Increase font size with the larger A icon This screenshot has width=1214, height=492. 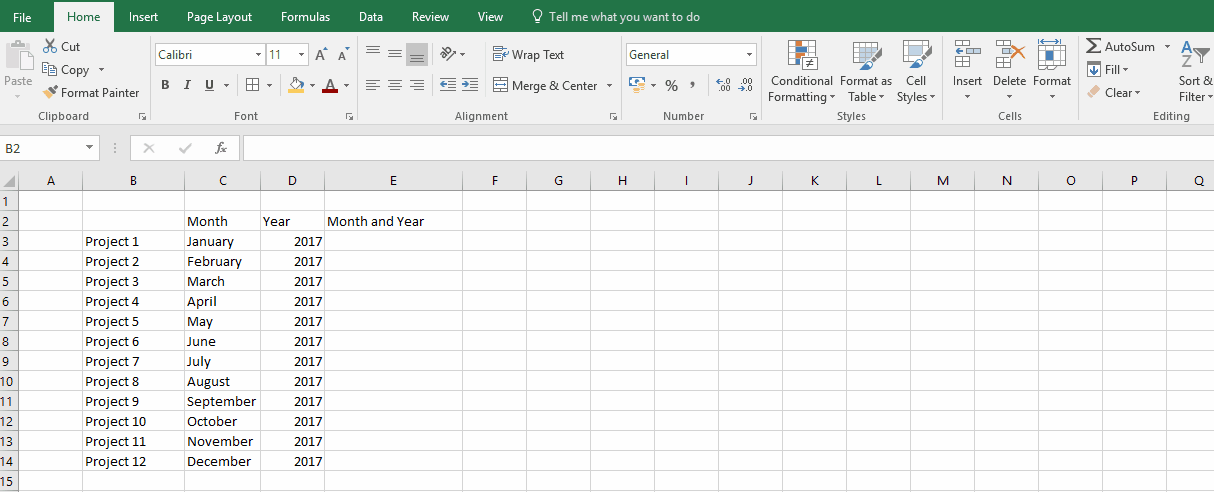[320, 55]
